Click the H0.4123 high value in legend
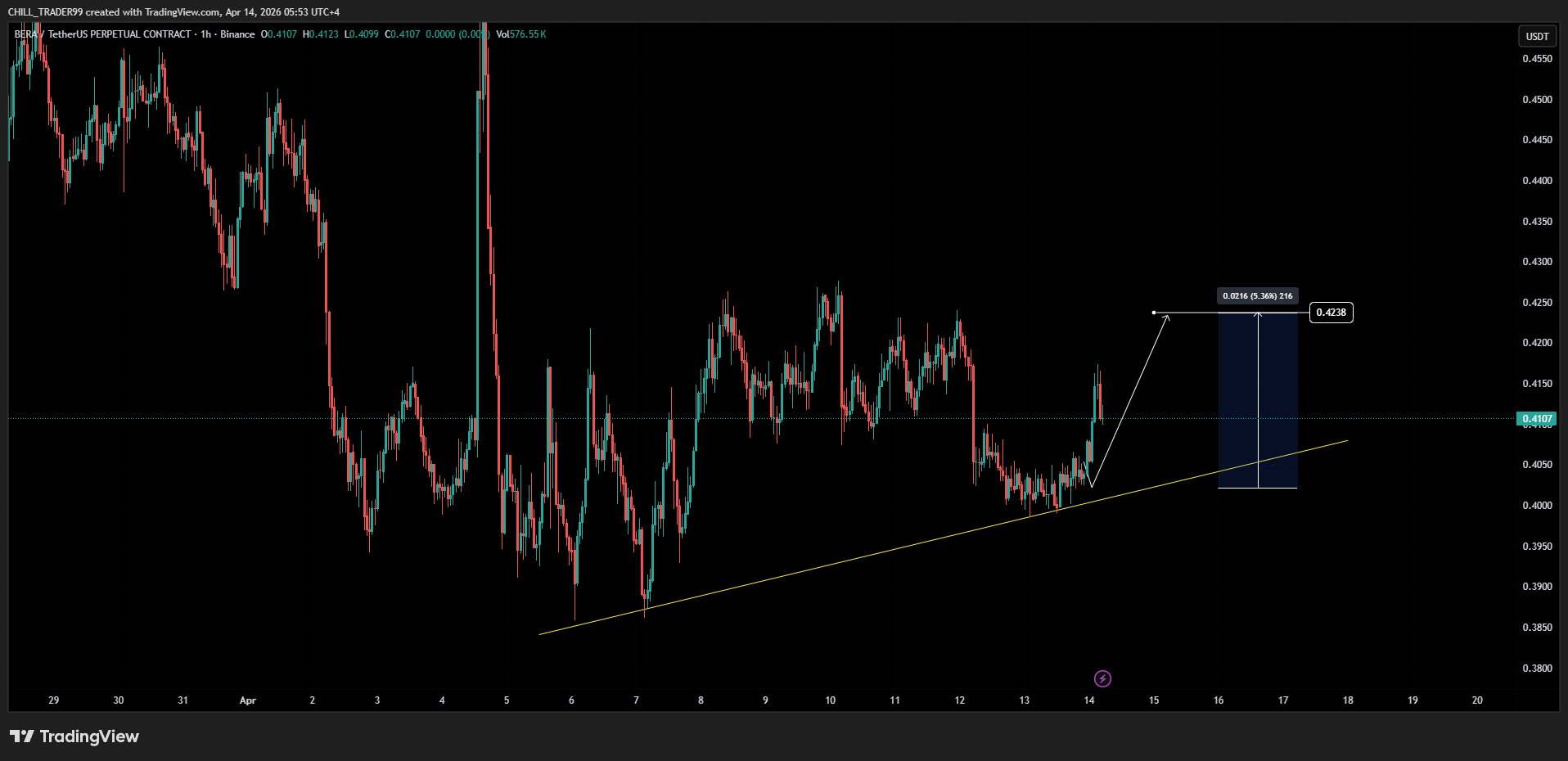The height and width of the screenshot is (761, 1568). pyautogui.click(x=320, y=34)
